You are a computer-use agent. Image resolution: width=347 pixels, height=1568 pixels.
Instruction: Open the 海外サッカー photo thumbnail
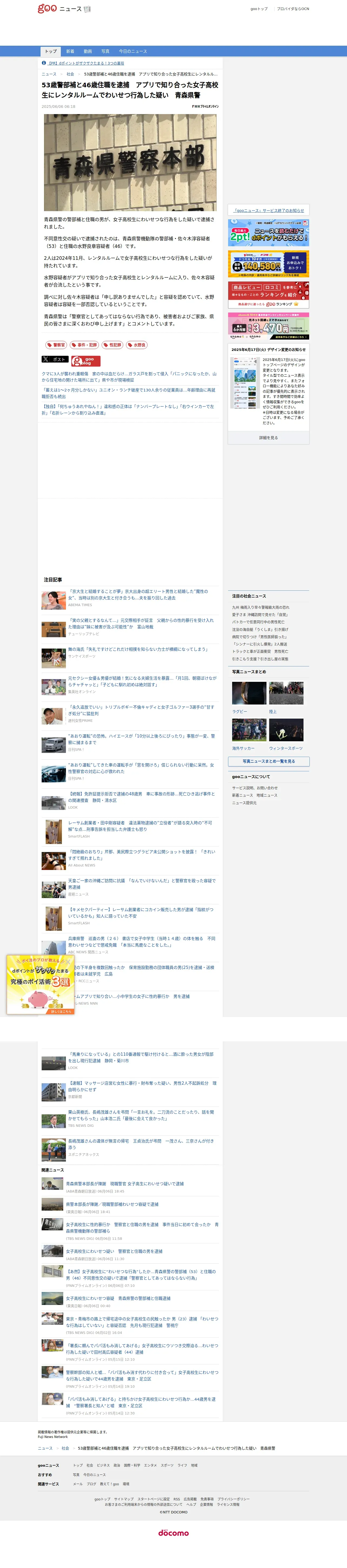(249, 730)
